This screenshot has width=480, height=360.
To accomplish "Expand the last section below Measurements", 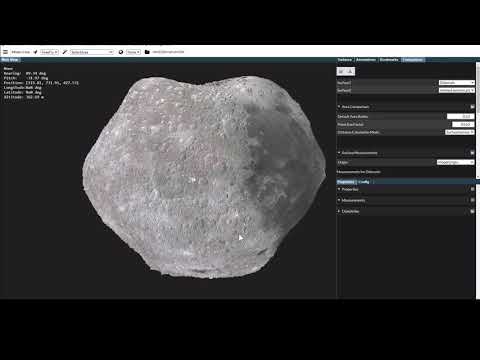I will coord(339,211).
